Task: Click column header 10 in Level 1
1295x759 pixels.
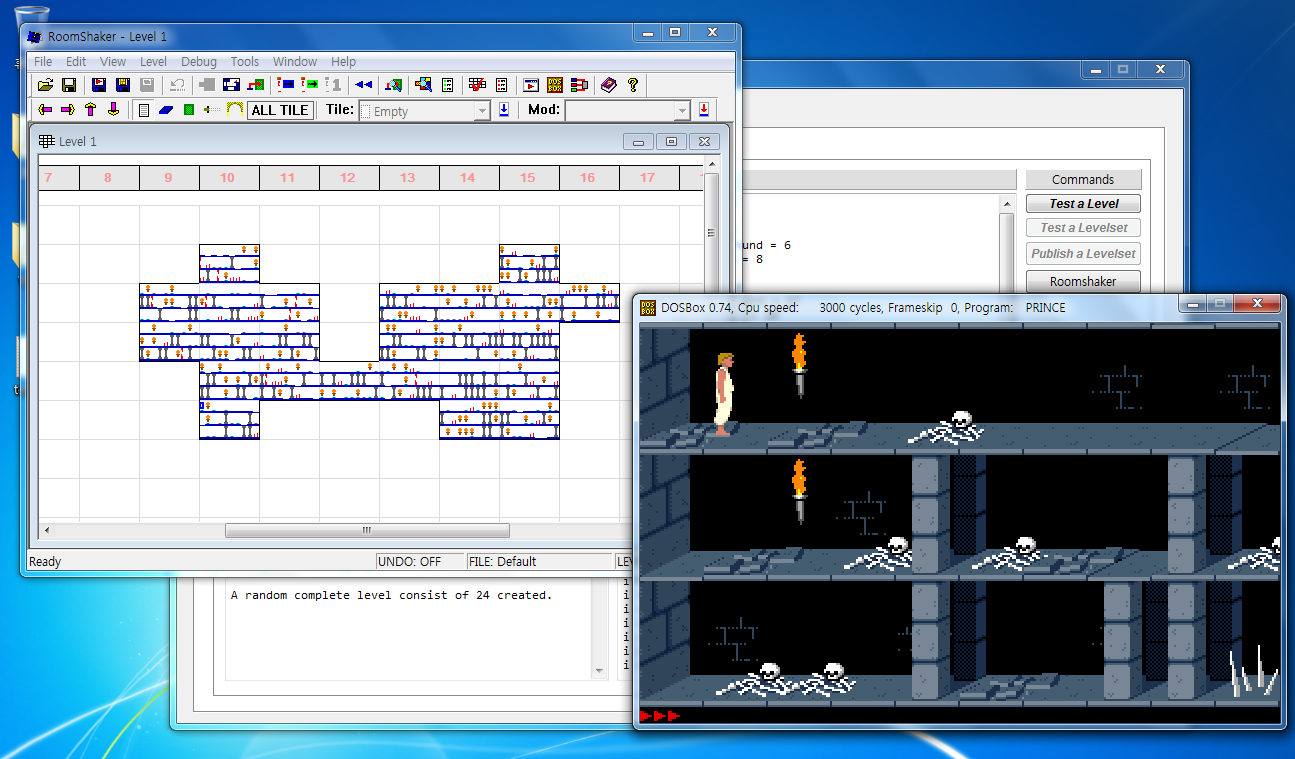Action: 228,178
